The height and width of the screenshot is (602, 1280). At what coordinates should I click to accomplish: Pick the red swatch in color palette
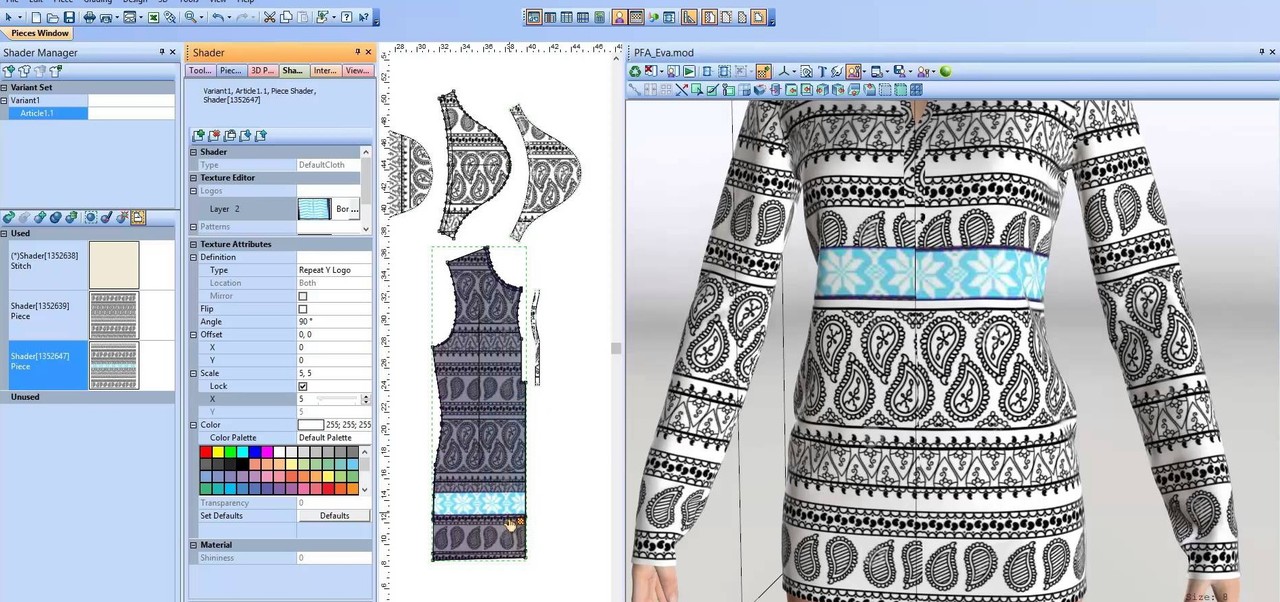pos(206,452)
